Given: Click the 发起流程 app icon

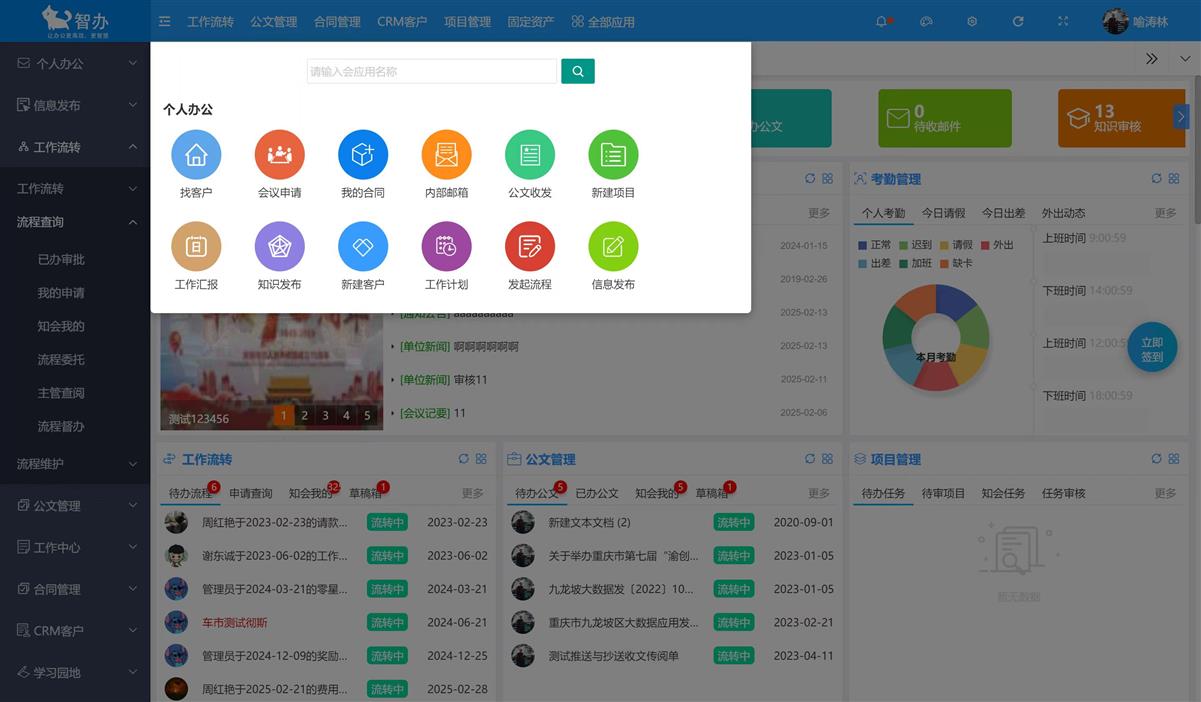Looking at the screenshot, I should coord(530,247).
